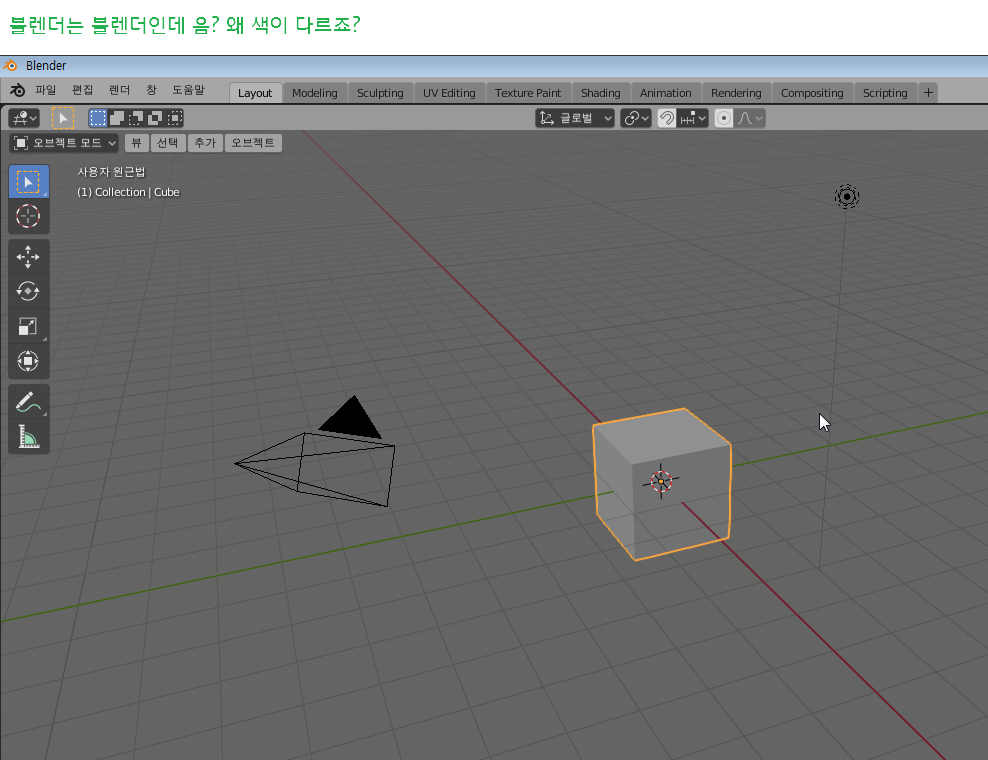Click the 사용자 원근법 view label
The height and width of the screenshot is (760, 988).
point(111,172)
